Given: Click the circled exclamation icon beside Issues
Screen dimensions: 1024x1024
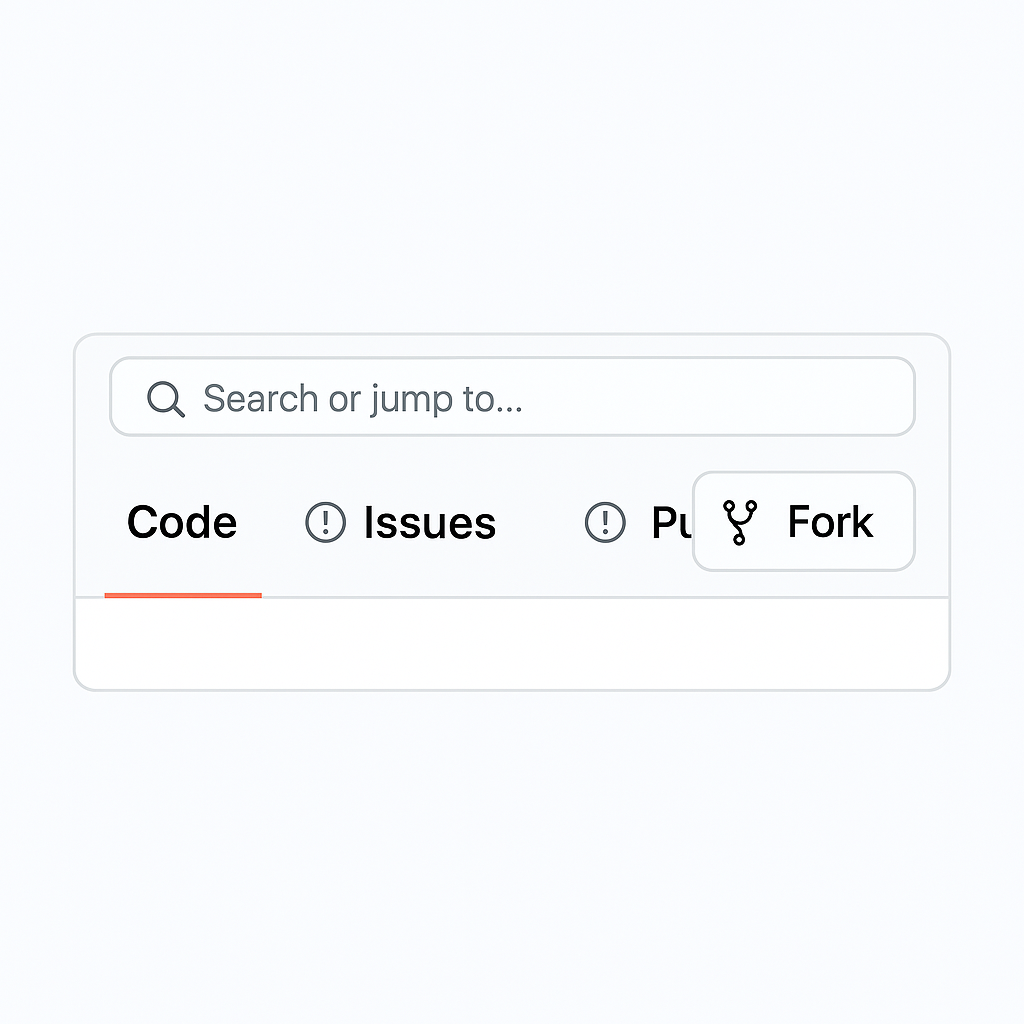Looking at the screenshot, I should click(x=325, y=522).
